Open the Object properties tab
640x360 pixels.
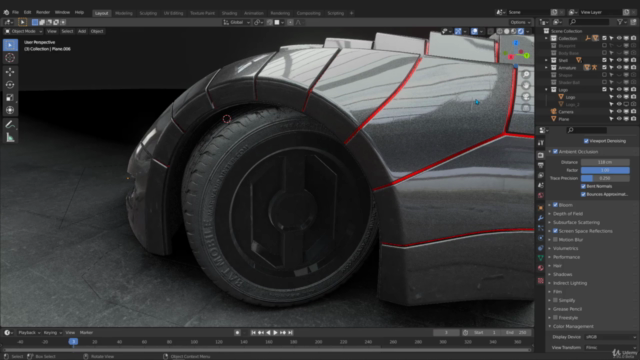[x=541, y=208]
